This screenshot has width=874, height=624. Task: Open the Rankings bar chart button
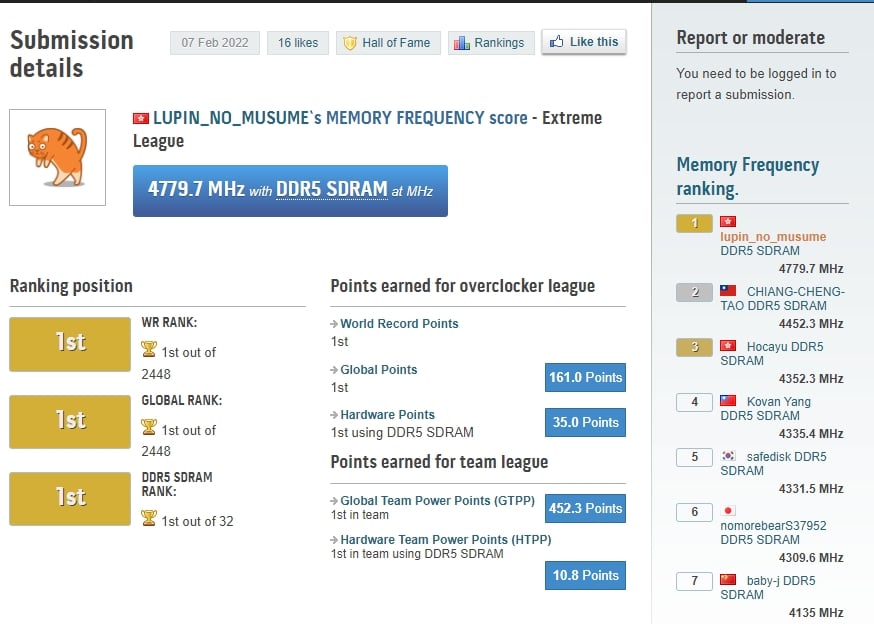pos(488,43)
